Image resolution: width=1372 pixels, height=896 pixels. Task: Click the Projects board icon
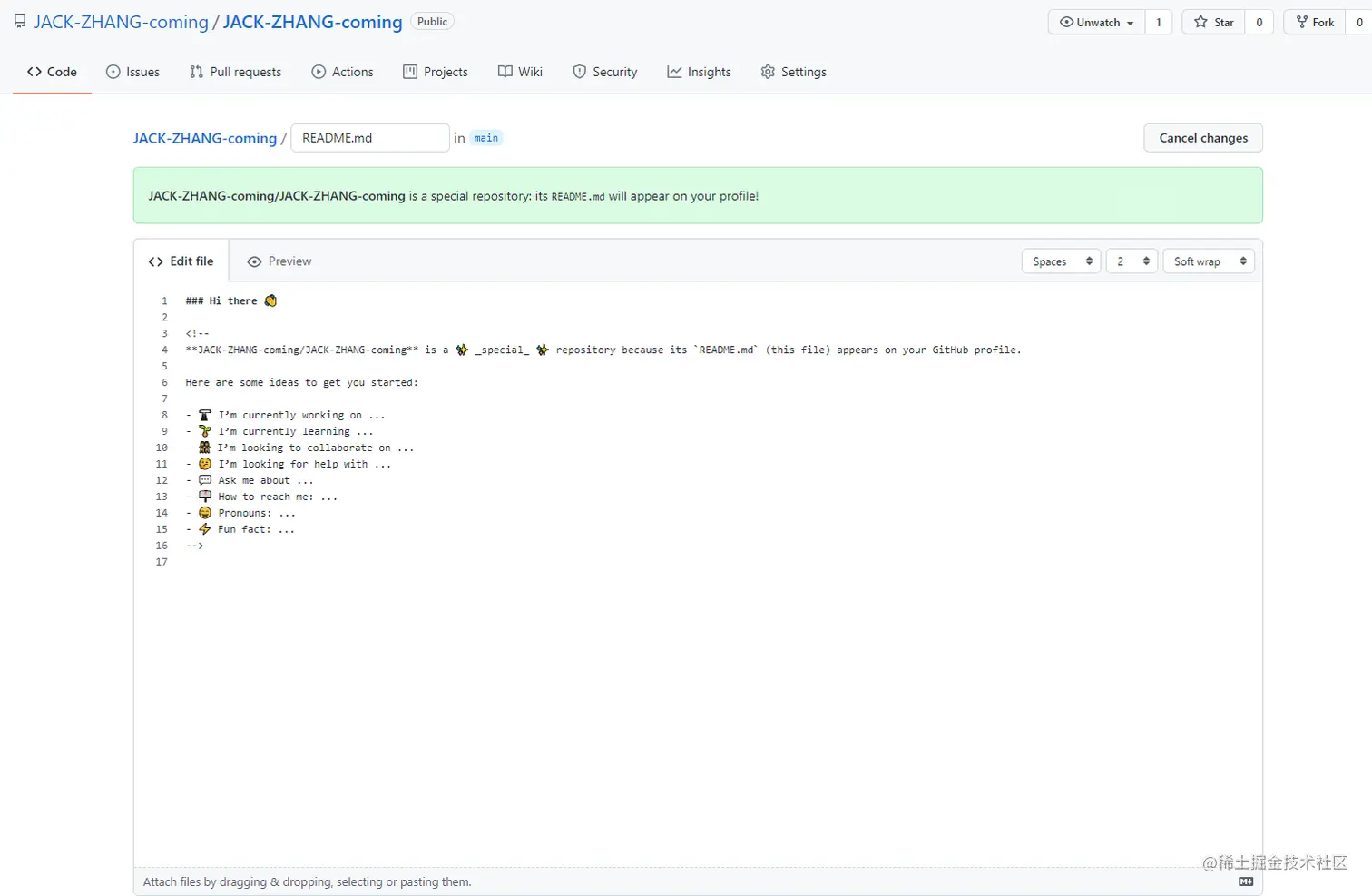click(410, 72)
